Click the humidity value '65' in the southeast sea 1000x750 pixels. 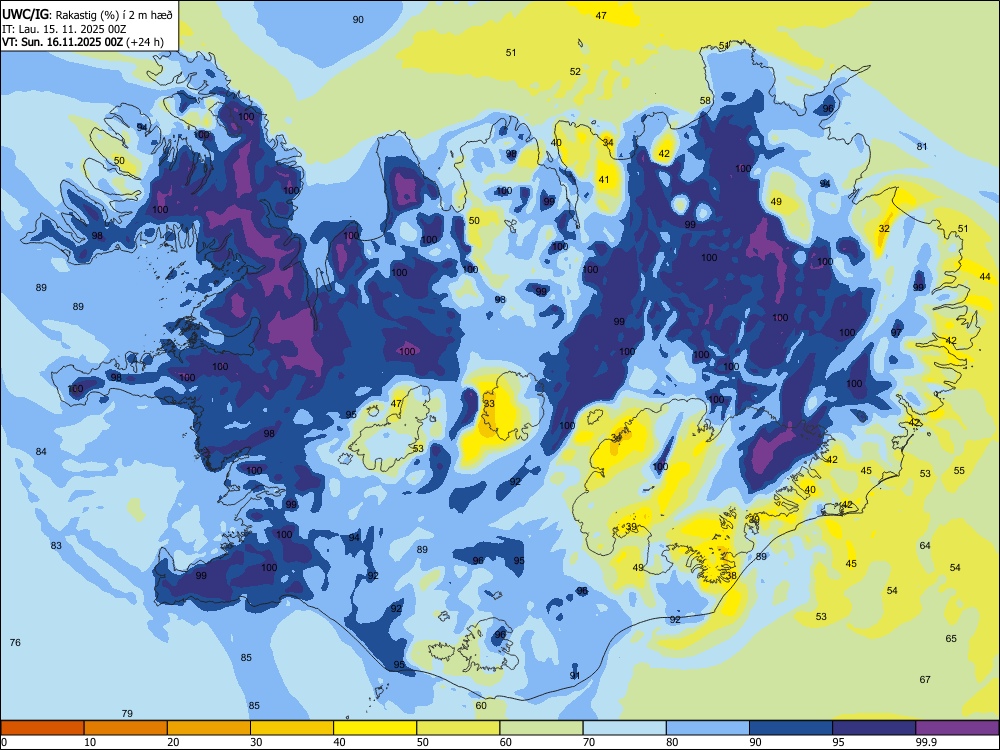951,638
